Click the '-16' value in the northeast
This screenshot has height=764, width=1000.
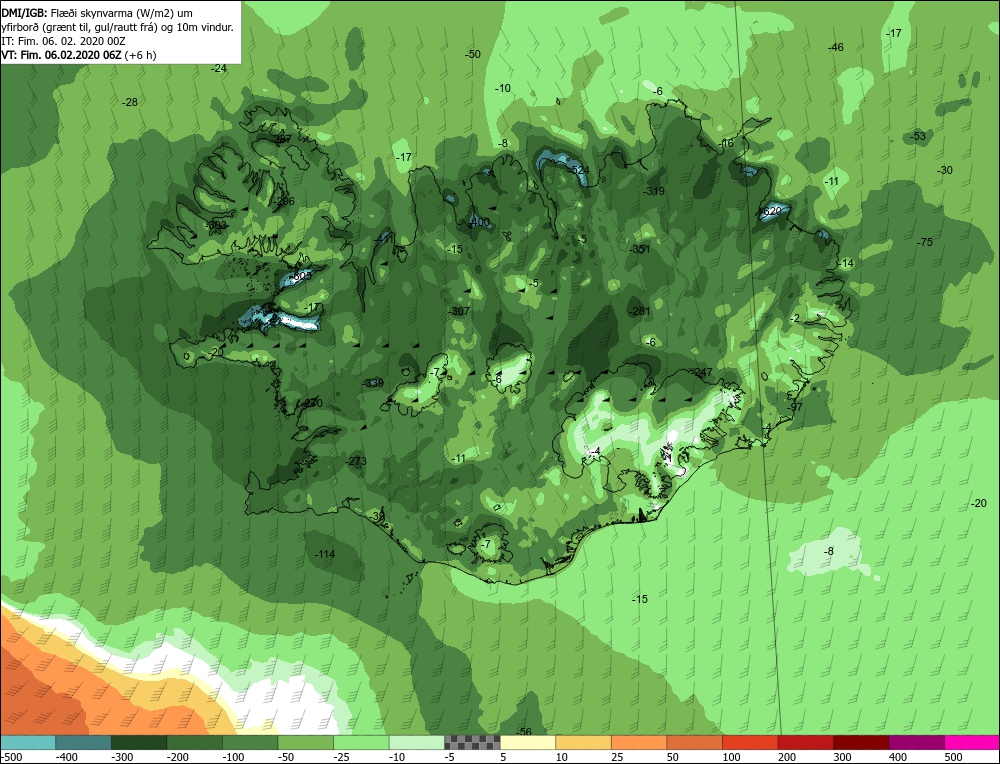(726, 143)
